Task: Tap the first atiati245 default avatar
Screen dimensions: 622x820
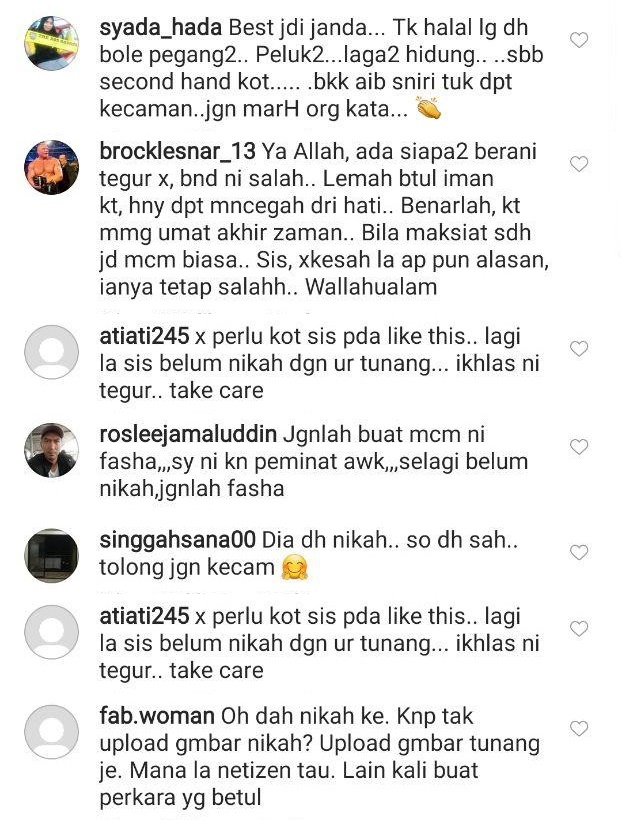Action: click(51, 352)
